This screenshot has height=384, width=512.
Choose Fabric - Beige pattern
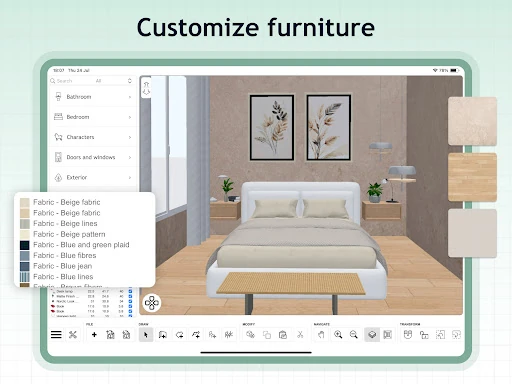click(x=63, y=234)
